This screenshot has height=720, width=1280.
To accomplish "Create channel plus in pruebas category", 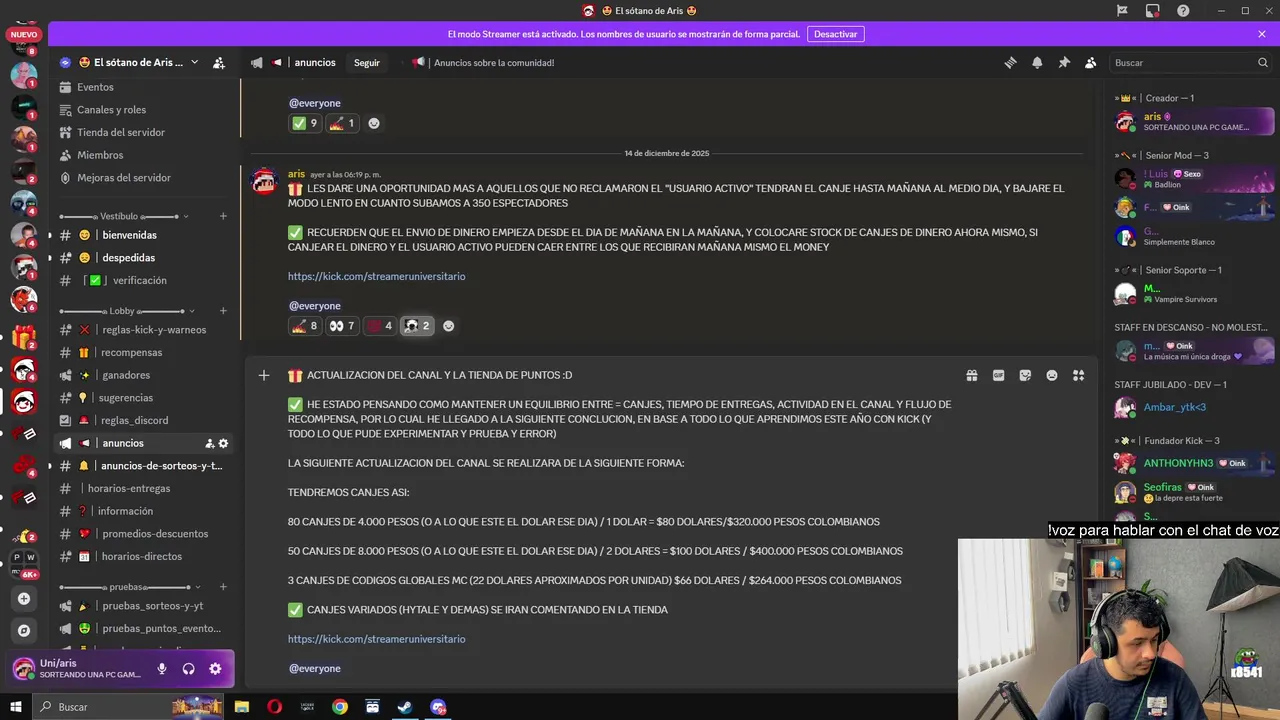I will pyautogui.click(x=223, y=587).
